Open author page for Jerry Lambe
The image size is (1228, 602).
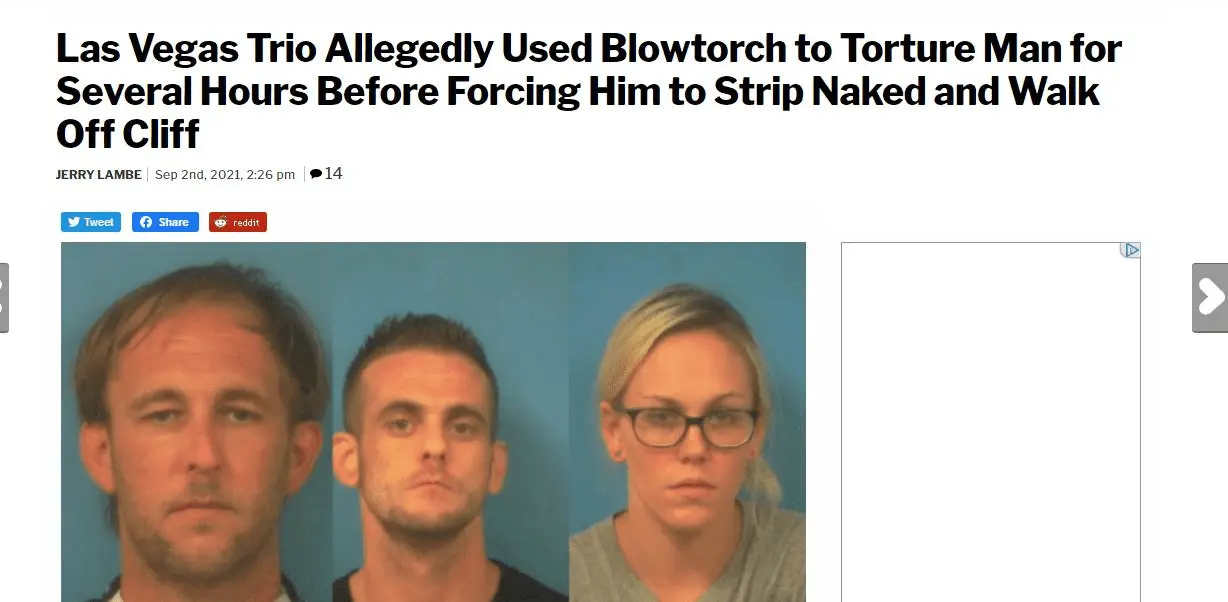(98, 175)
